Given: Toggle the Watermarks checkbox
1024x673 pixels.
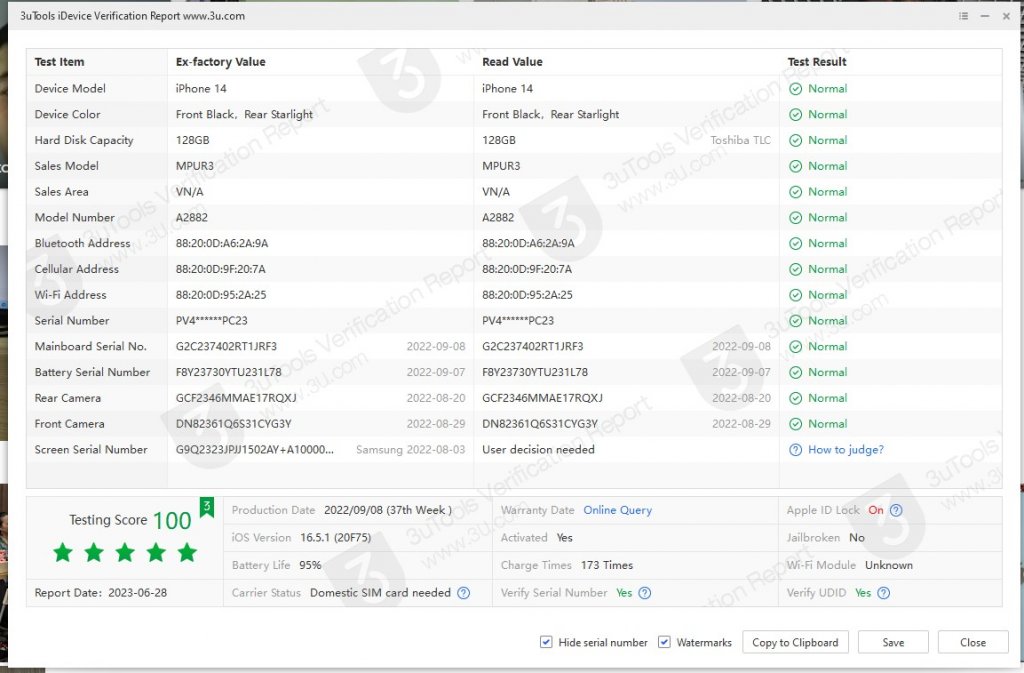Looking at the screenshot, I should click(x=664, y=642).
